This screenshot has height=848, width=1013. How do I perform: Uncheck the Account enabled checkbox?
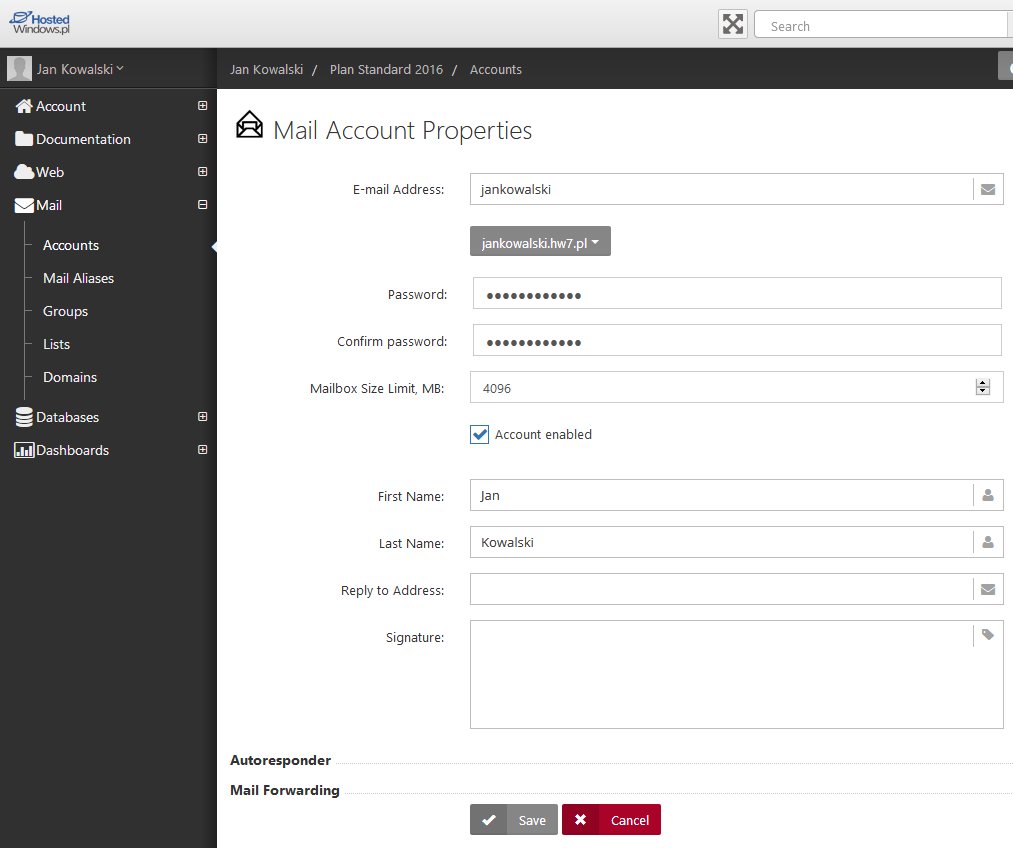coord(479,435)
